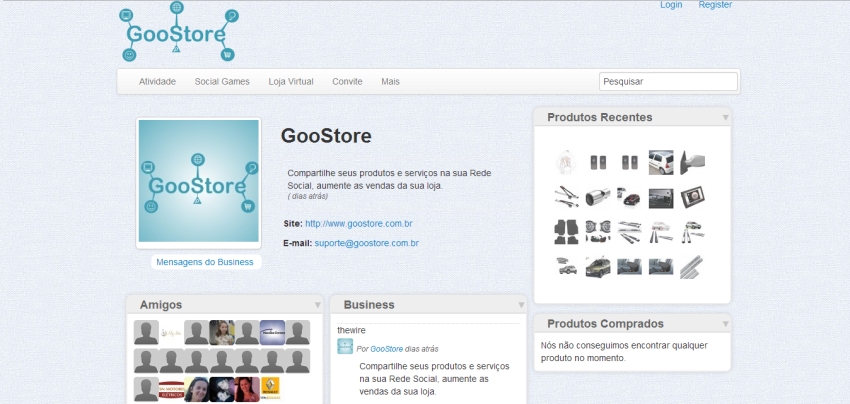
Task: Open the chrome exhaust tip product thumbnail
Action: [x=597, y=197]
